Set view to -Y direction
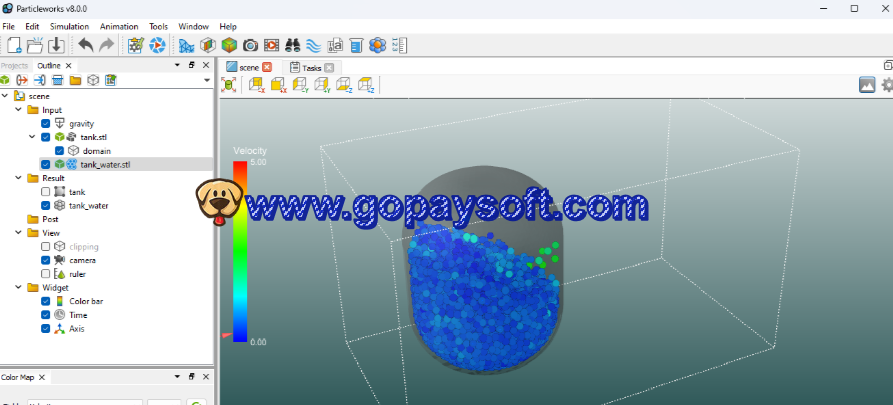893x405 pixels. point(300,85)
